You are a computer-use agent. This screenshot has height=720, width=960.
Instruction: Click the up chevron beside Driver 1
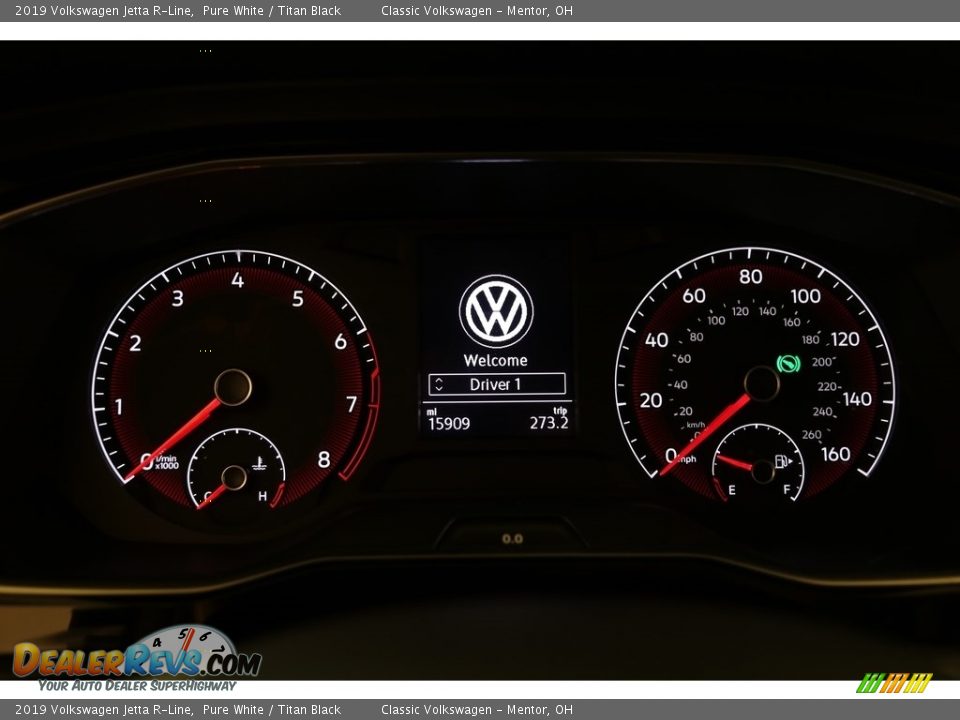pyautogui.click(x=437, y=379)
